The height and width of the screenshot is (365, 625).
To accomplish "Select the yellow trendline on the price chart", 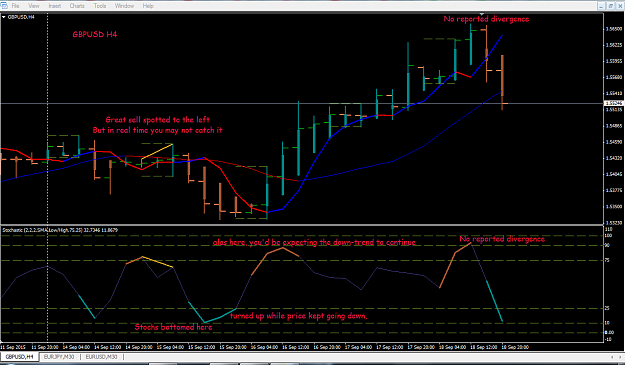I will (157, 152).
